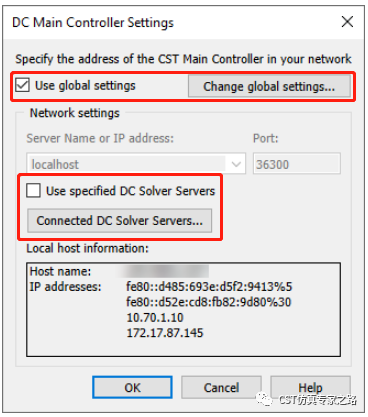Uncheck the Use global settings checkbox
368x417 pixels.
click(23, 85)
